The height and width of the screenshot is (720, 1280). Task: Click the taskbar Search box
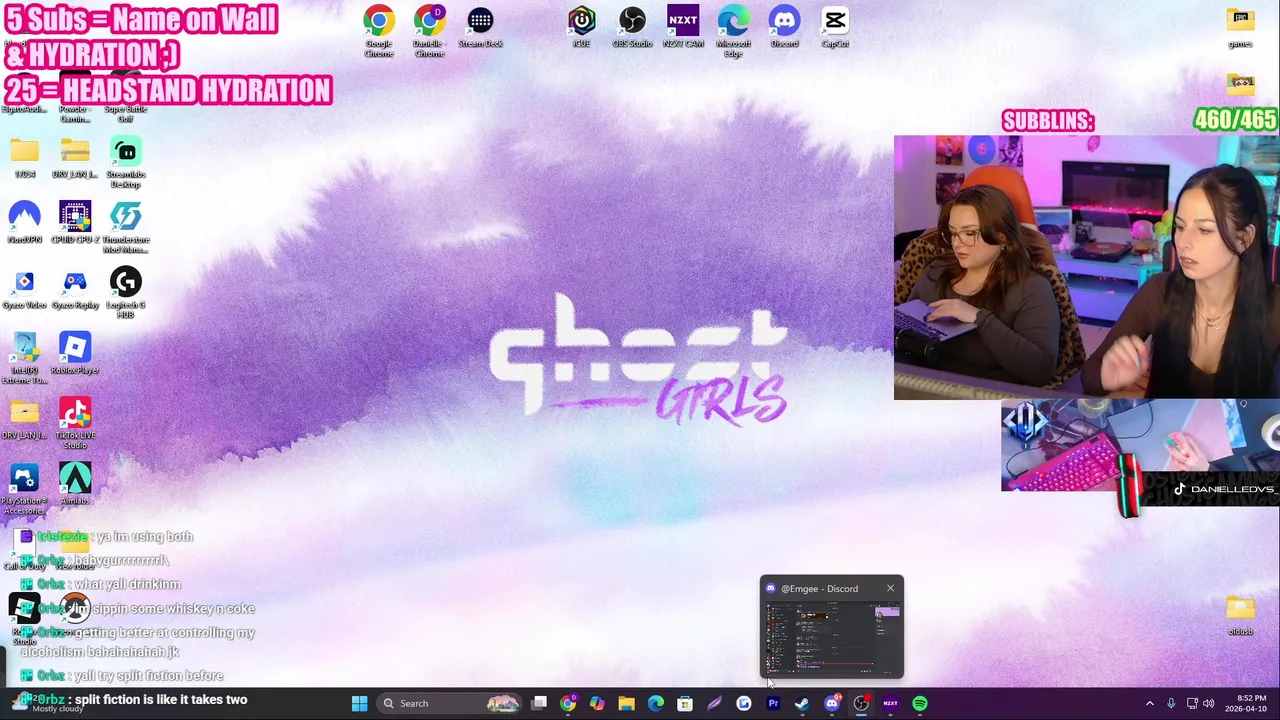point(450,703)
